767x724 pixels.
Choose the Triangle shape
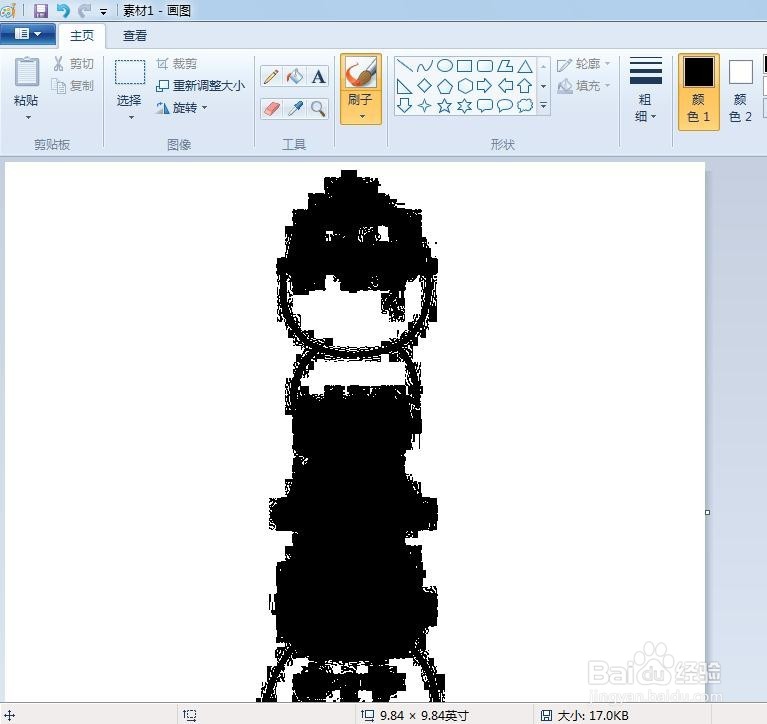(x=525, y=66)
